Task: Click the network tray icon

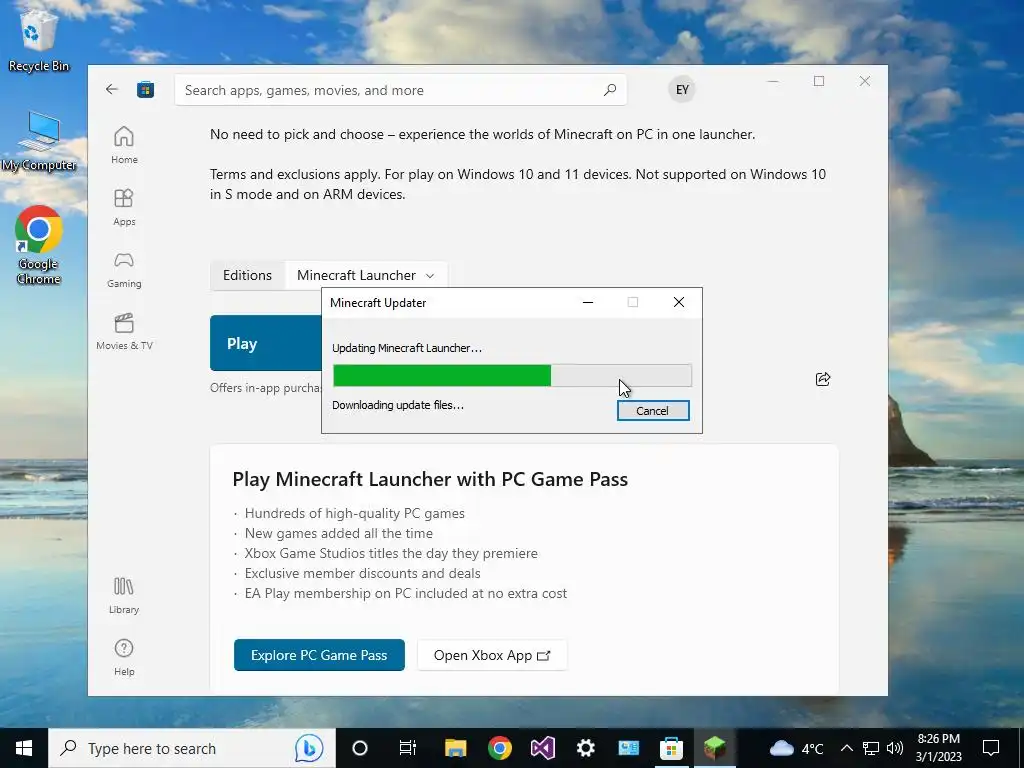Action: (x=871, y=748)
